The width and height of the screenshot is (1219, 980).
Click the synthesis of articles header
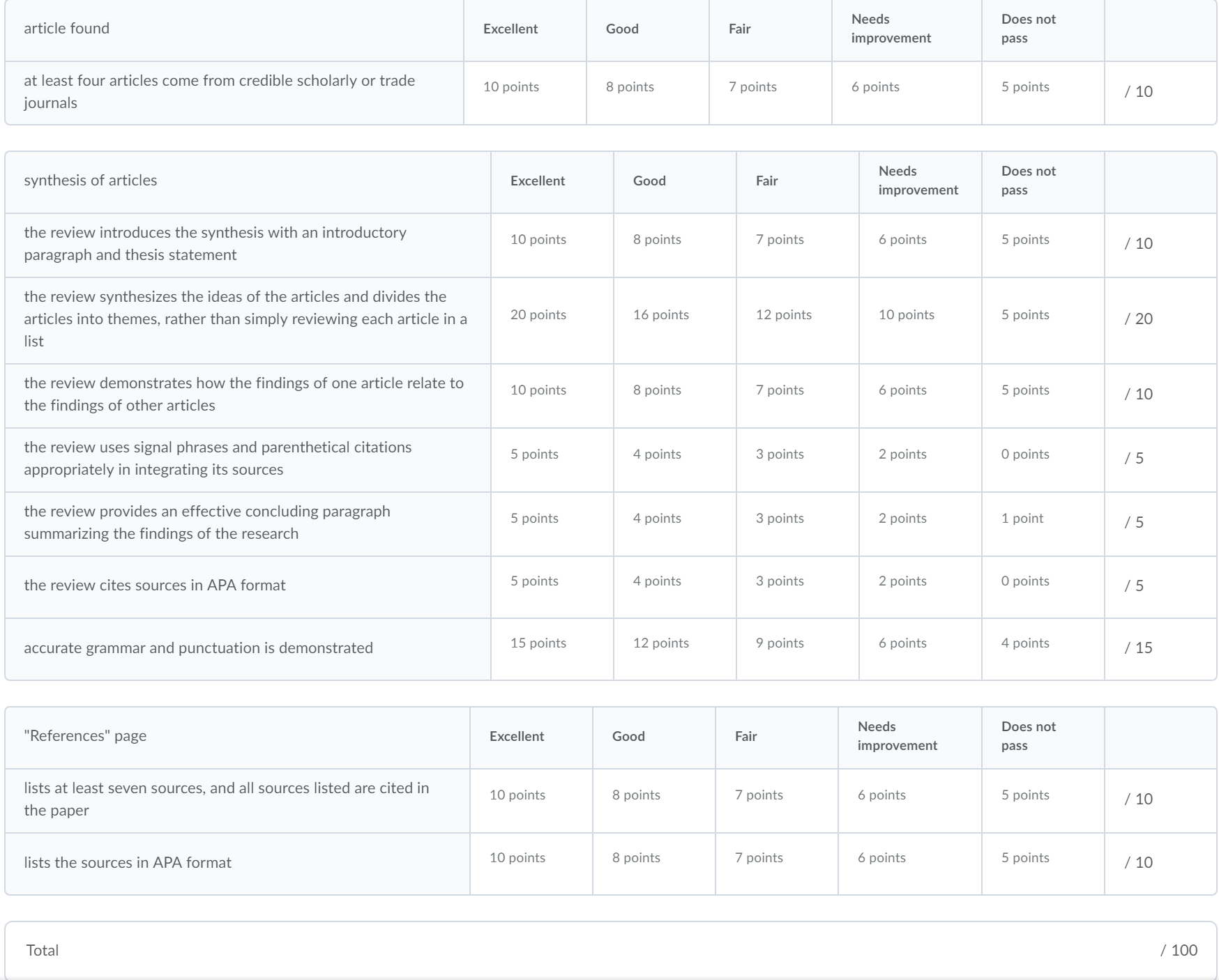click(x=91, y=180)
